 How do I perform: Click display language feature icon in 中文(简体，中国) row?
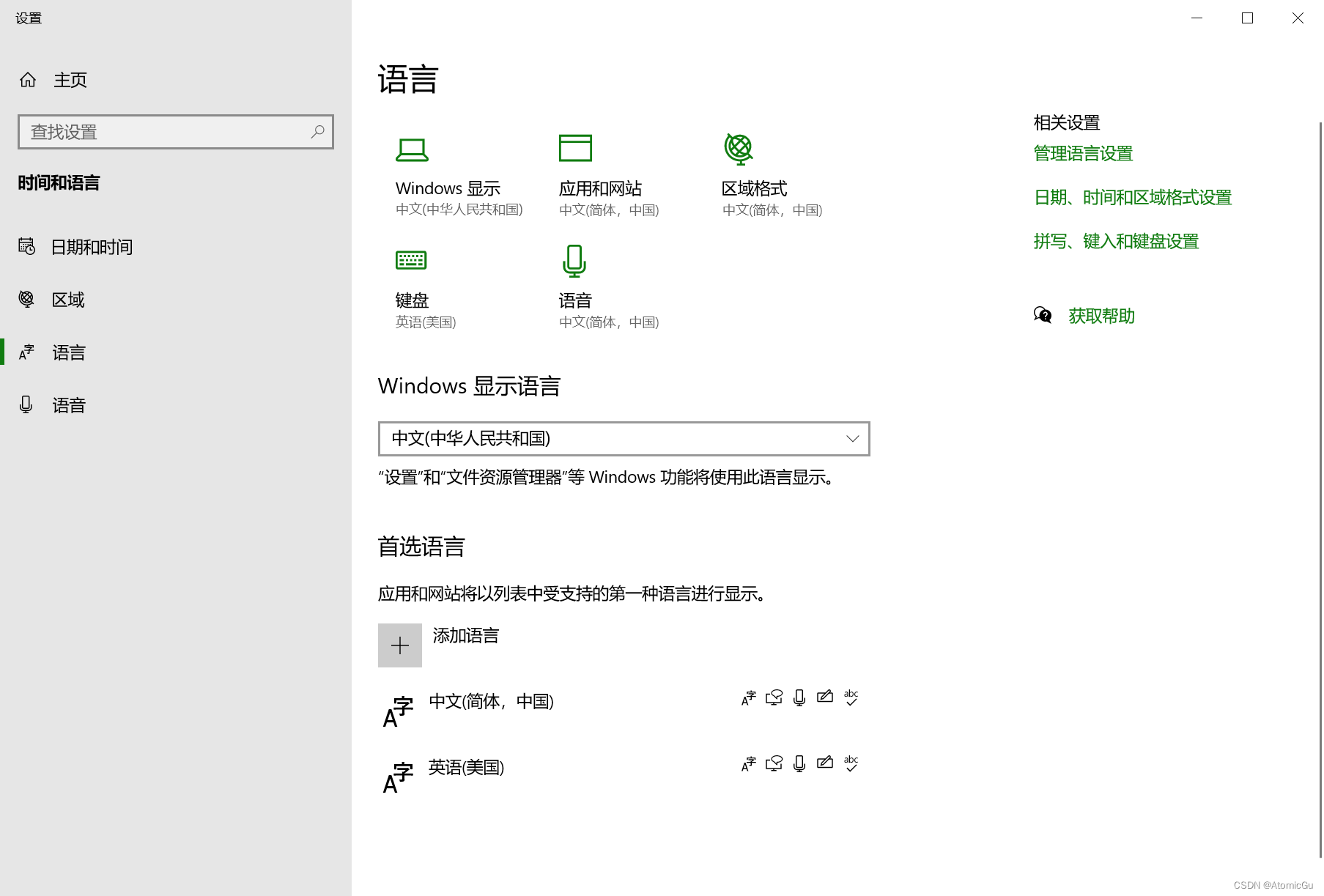[x=748, y=698]
